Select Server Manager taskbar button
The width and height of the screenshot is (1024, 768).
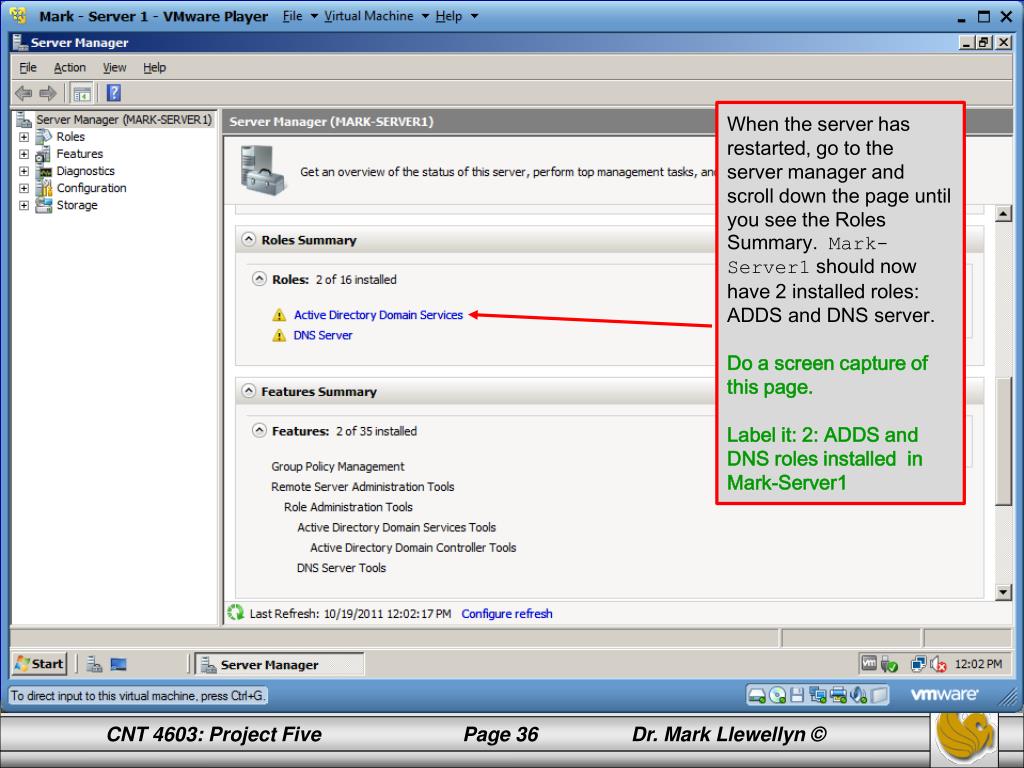280,665
